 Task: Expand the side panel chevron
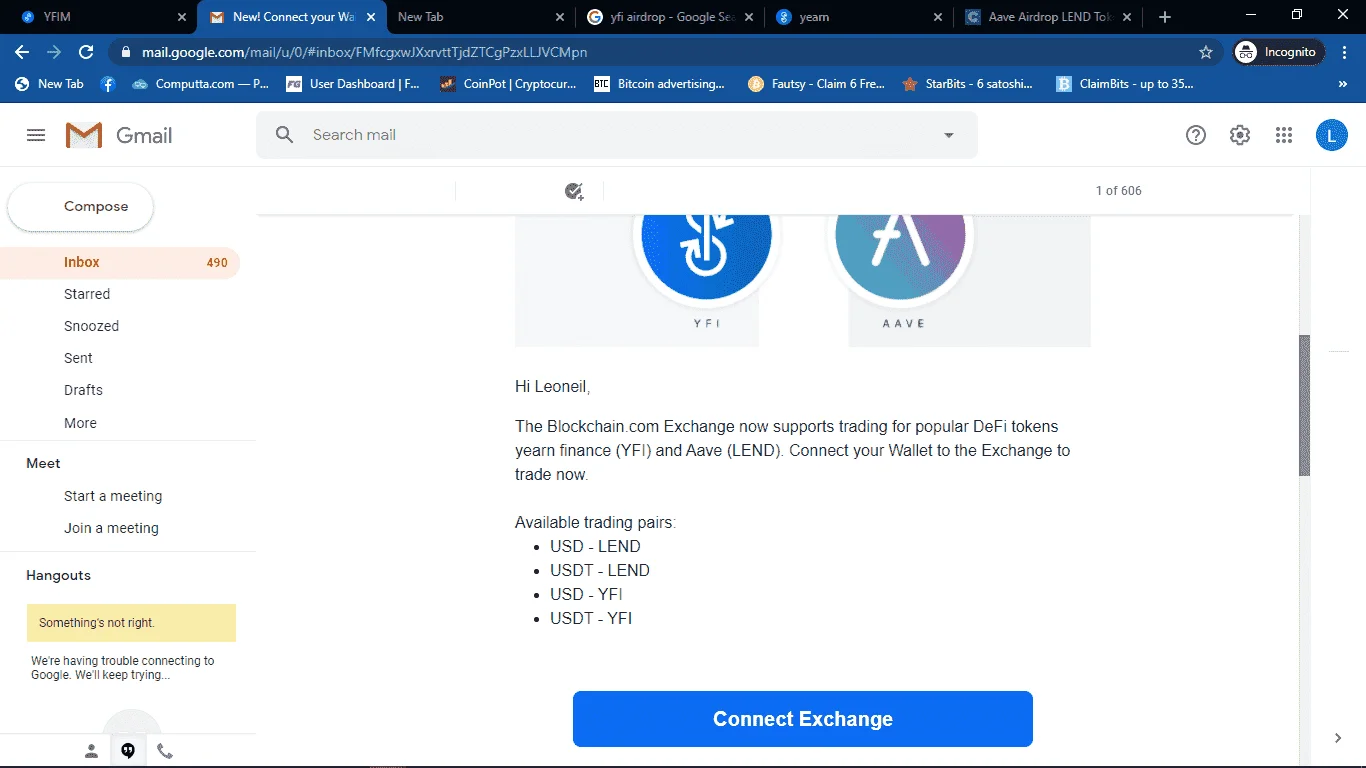click(1338, 738)
